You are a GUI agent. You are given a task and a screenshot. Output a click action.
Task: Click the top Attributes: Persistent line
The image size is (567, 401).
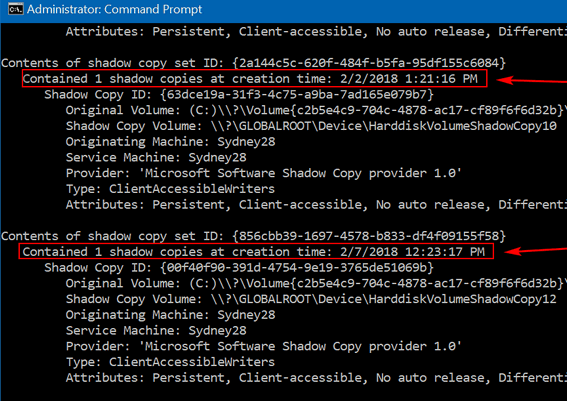pos(316,31)
